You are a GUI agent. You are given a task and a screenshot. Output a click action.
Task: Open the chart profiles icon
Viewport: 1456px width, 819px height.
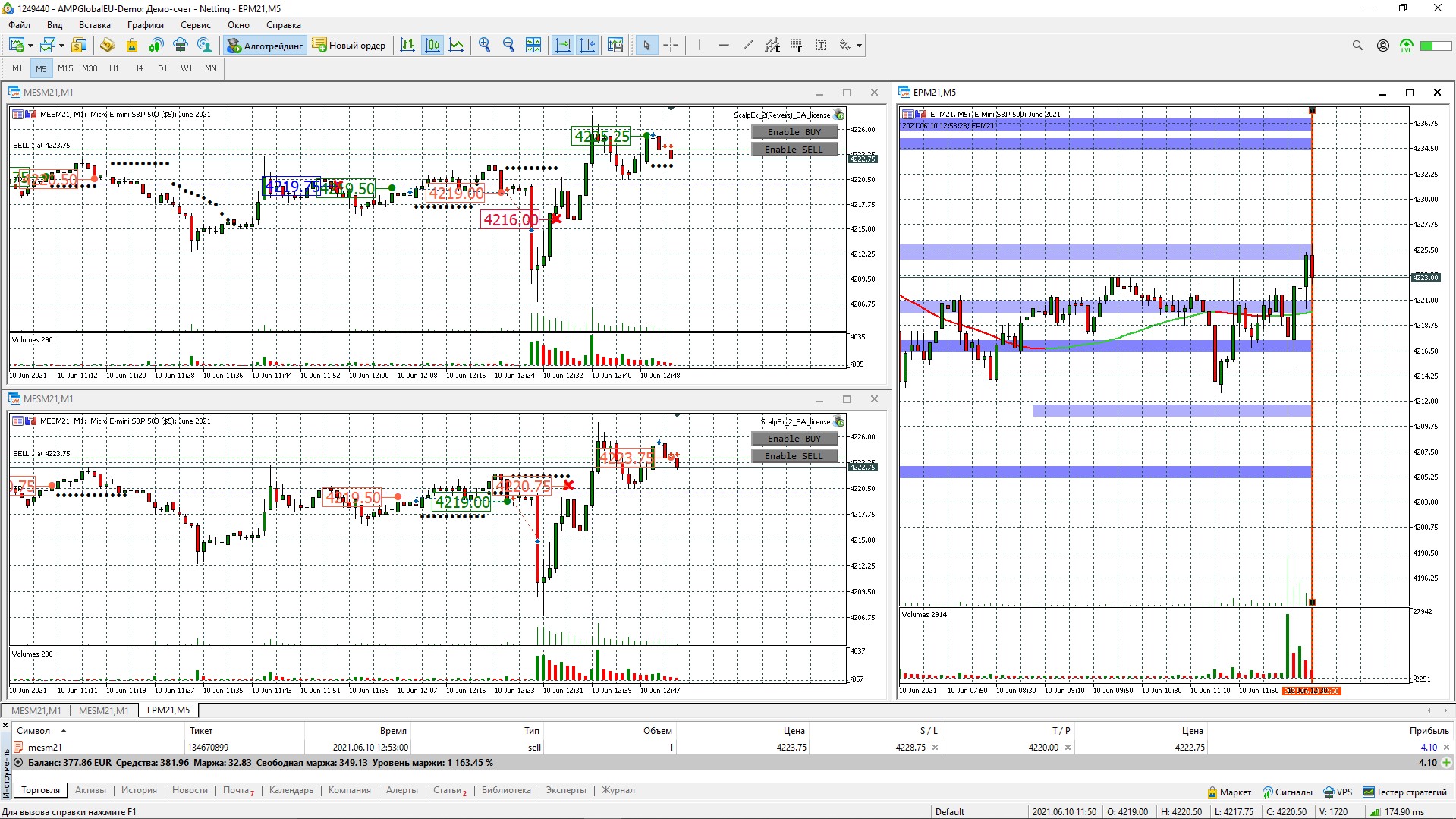click(x=48, y=46)
